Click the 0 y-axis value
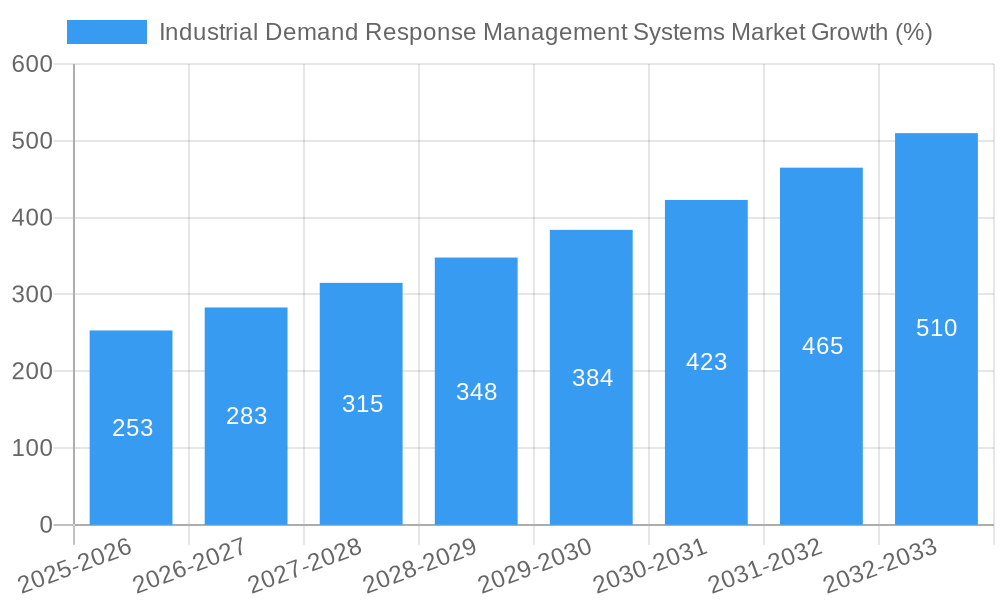Screen dimensions: 1000x600 [47, 525]
